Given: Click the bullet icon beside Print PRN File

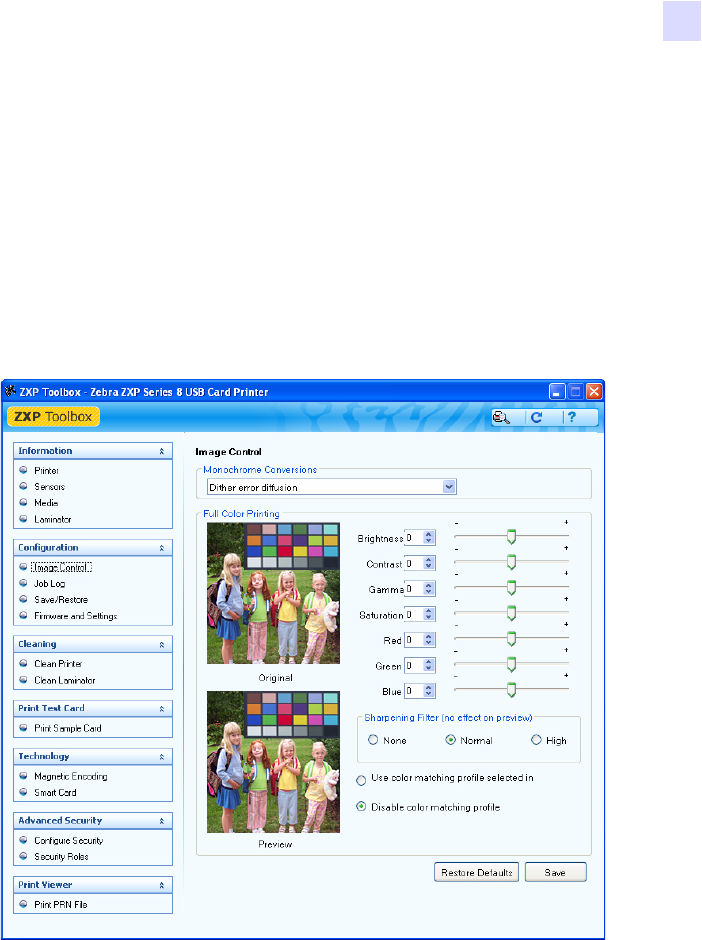Looking at the screenshot, I should 23,904.
